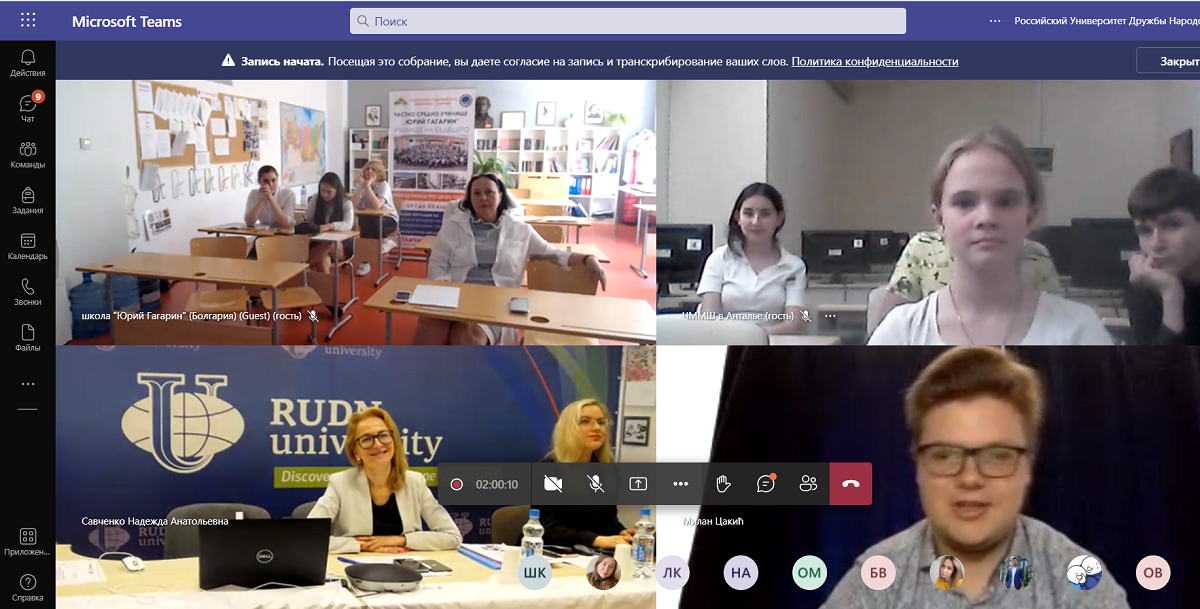The width and height of the screenshot is (1200, 609).
Task: Click the Милан Цакић name label
Action: (x=714, y=521)
